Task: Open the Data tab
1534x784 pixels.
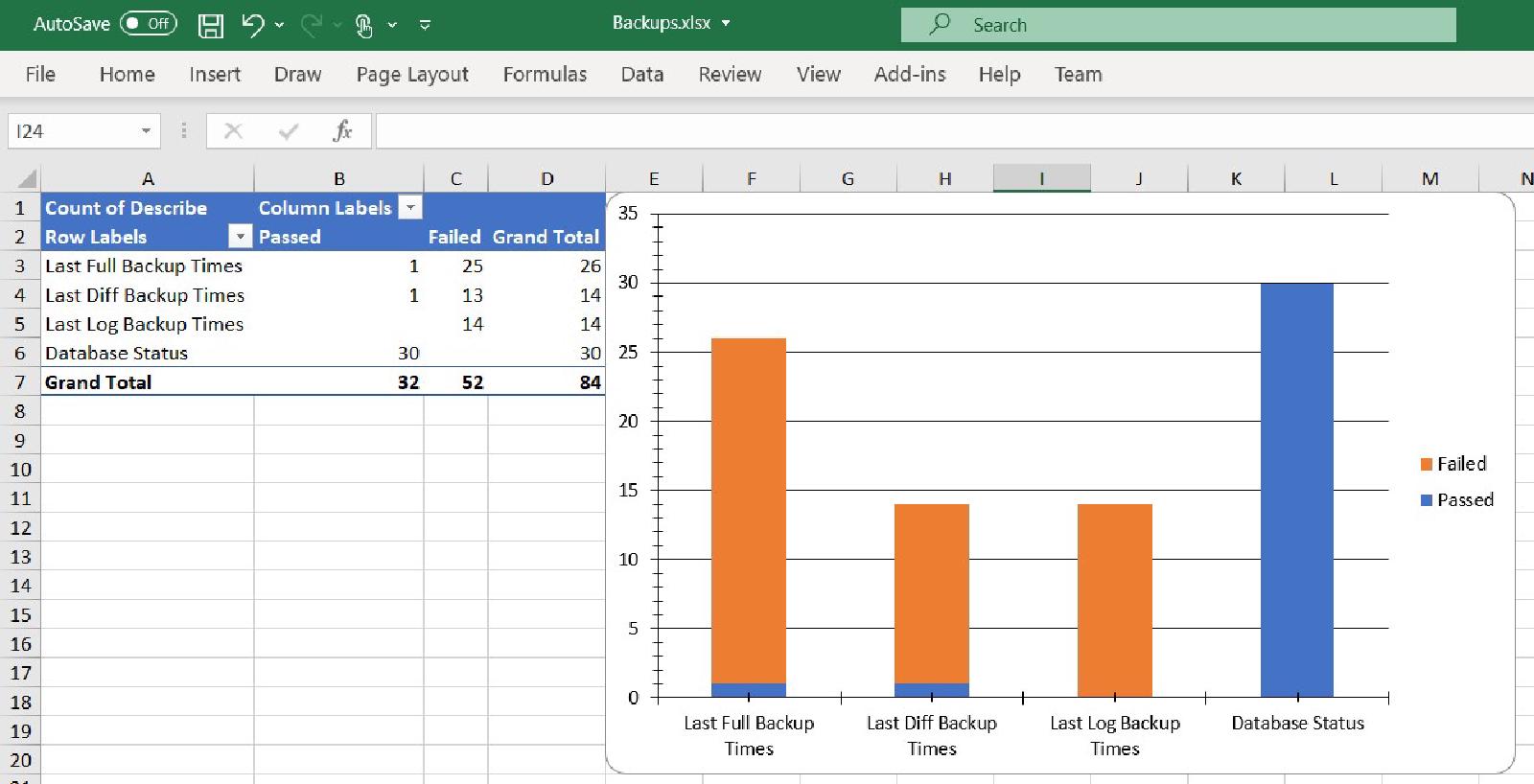Action: (x=642, y=74)
